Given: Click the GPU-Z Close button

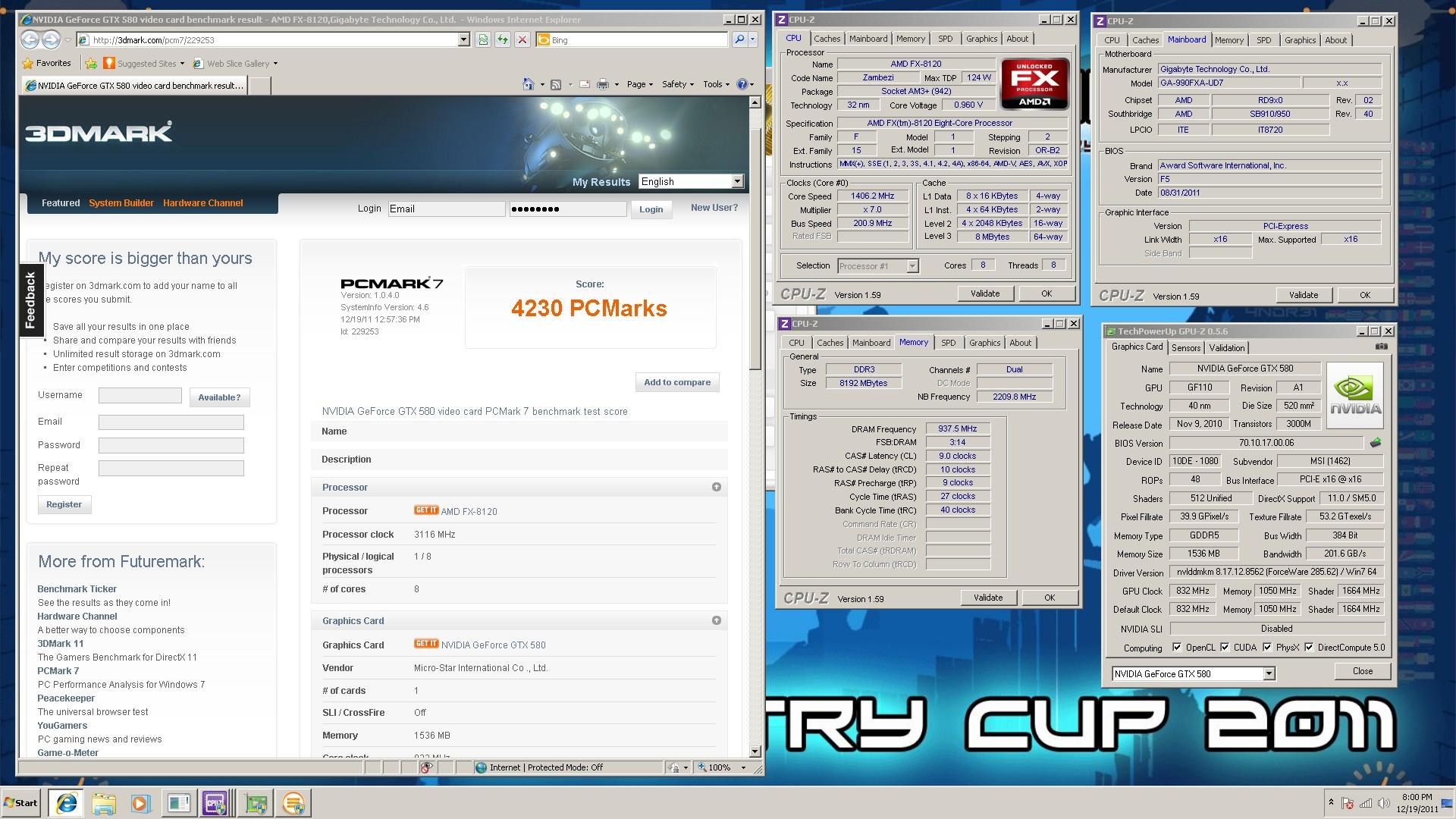Looking at the screenshot, I should 1362,671.
